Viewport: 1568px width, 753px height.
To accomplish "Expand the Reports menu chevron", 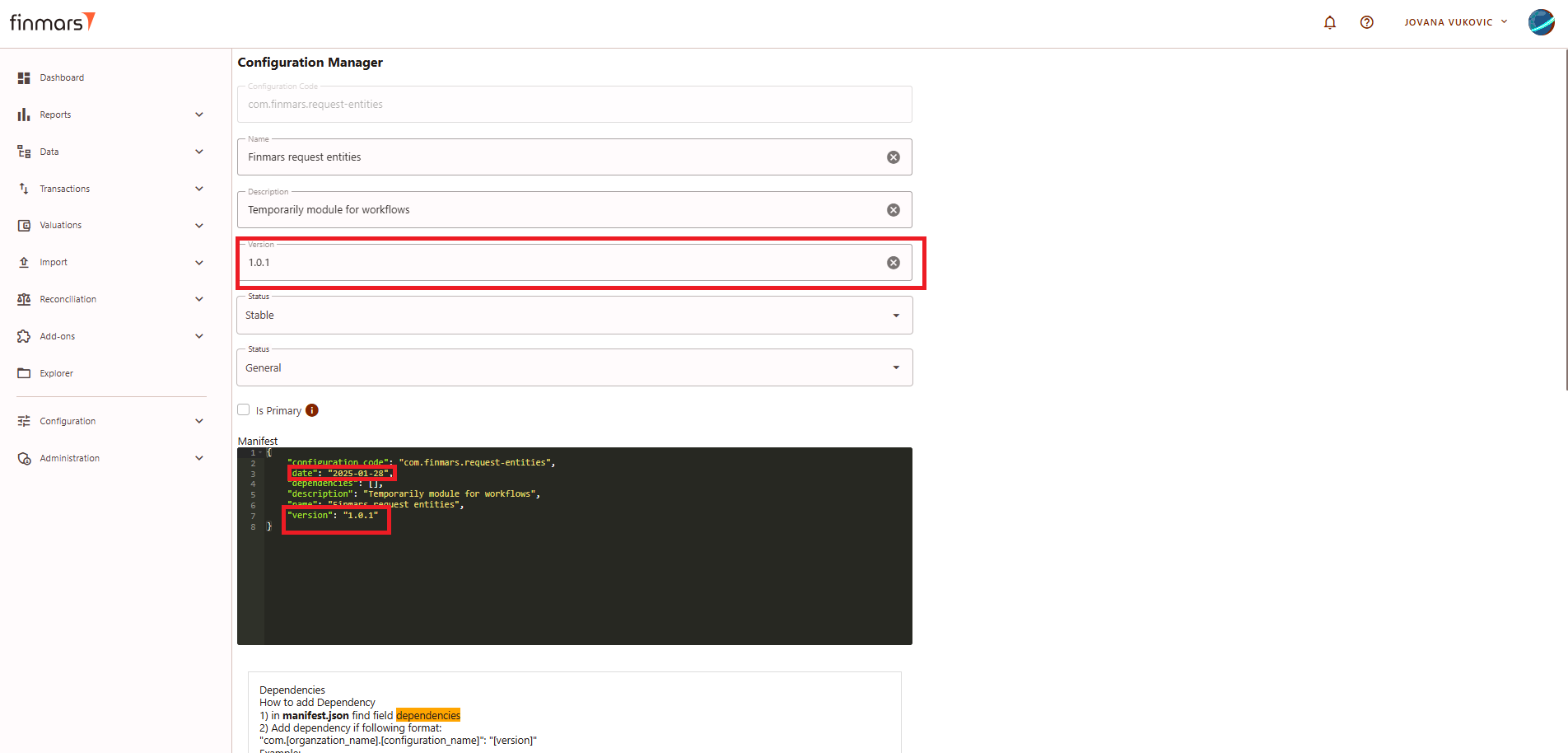I will pos(199,115).
